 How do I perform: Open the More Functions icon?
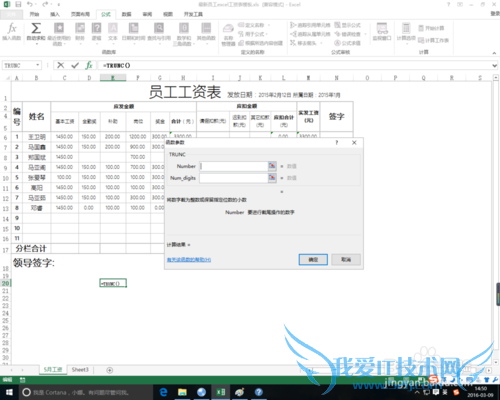coord(206,28)
